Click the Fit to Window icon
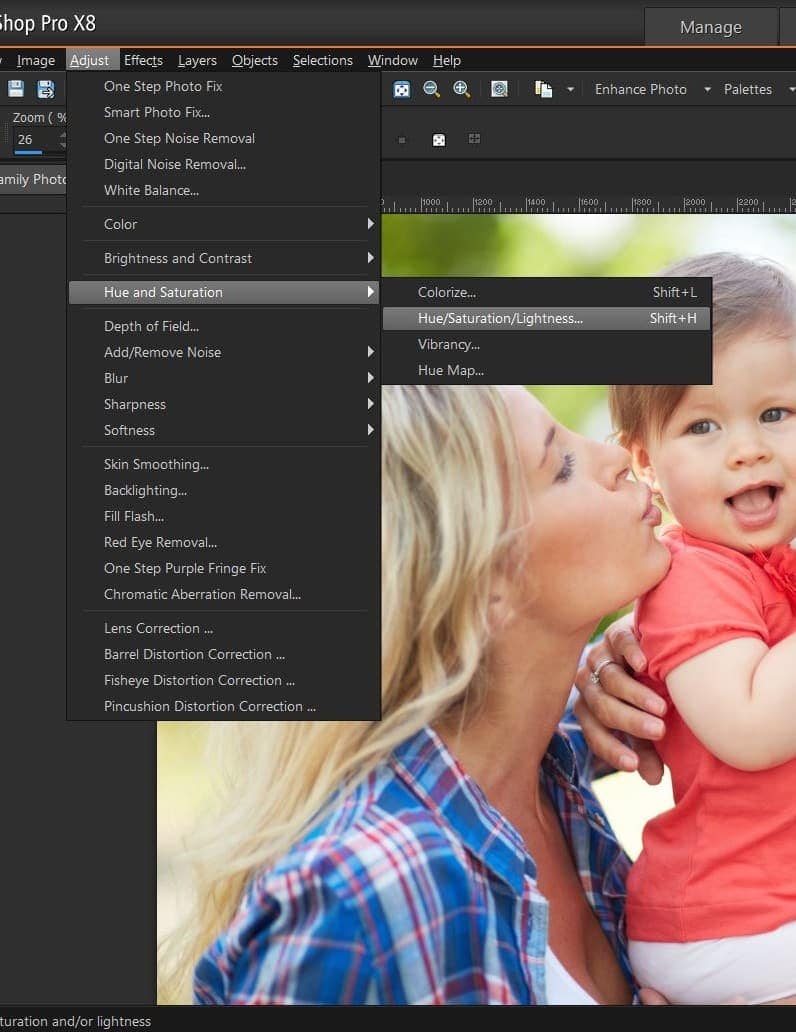 (401, 89)
